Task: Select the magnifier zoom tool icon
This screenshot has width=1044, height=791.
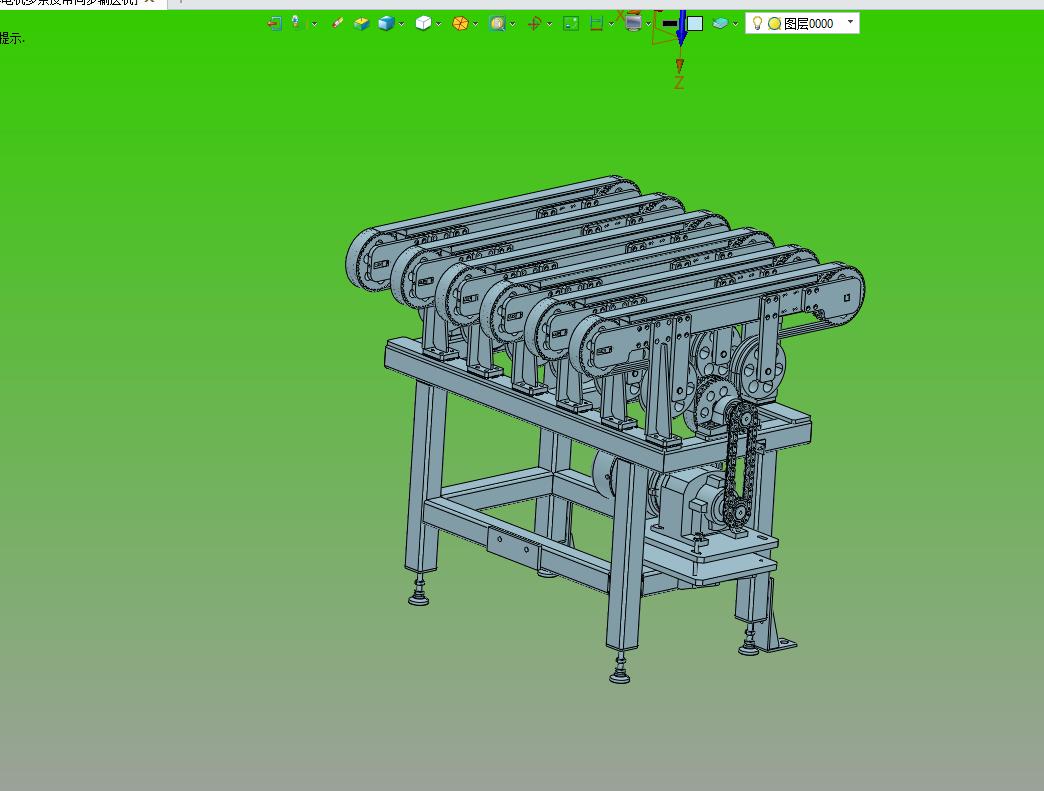Action: pos(497,23)
